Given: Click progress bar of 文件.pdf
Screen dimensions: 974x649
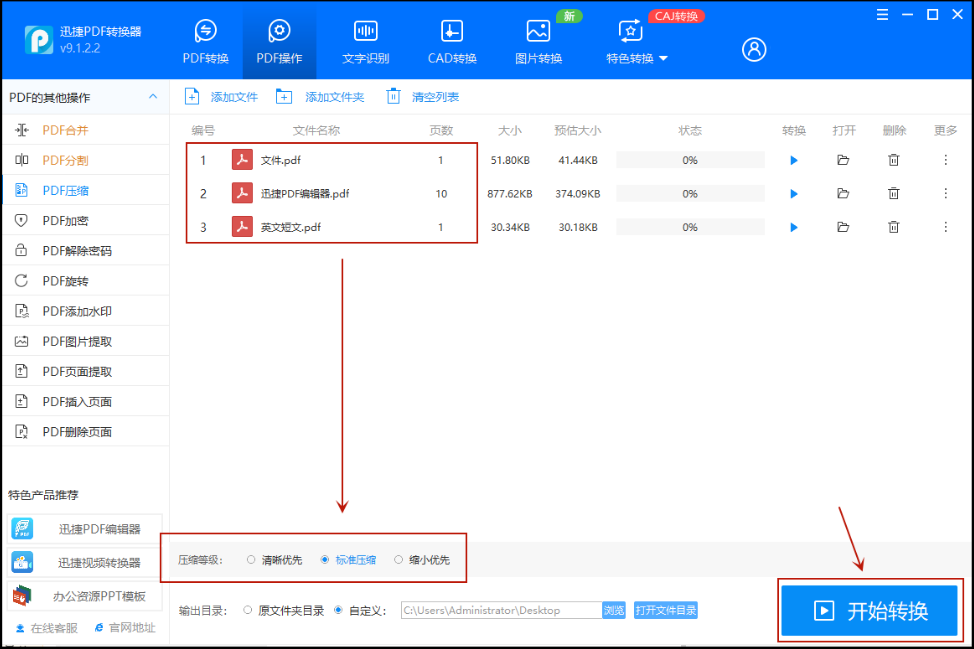Looking at the screenshot, I should point(690,160).
